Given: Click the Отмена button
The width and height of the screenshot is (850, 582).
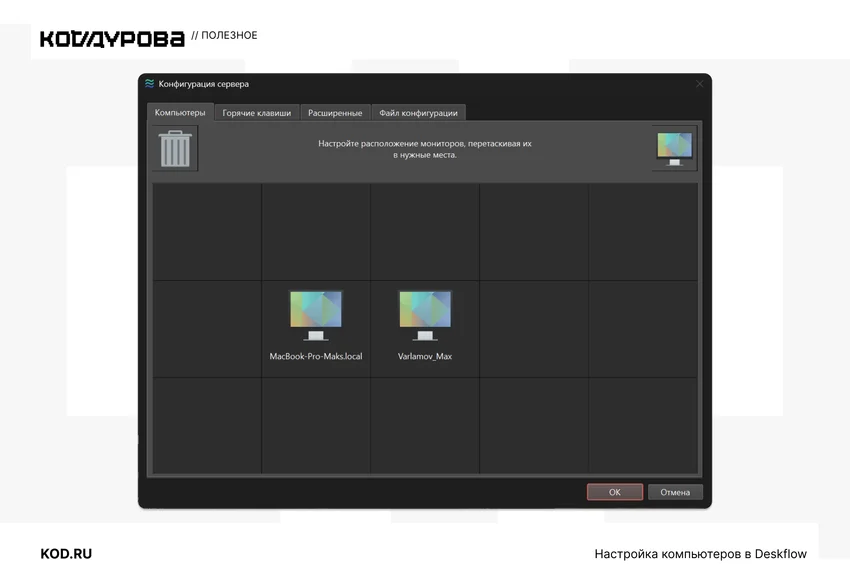Looking at the screenshot, I should coord(675,492).
